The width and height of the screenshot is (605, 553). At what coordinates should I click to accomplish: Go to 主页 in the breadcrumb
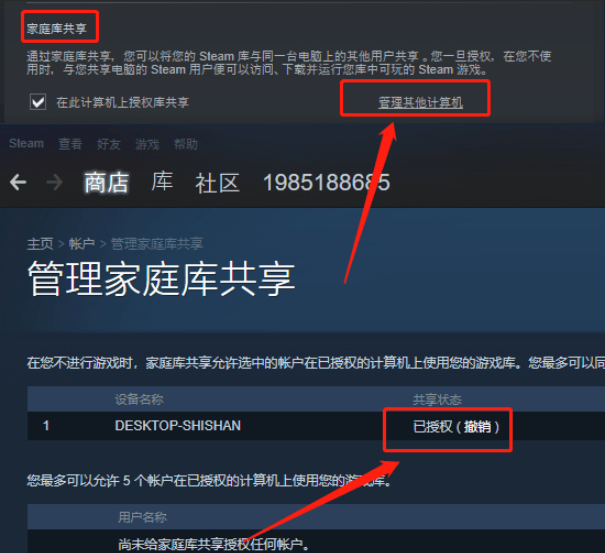click(40, 244)
